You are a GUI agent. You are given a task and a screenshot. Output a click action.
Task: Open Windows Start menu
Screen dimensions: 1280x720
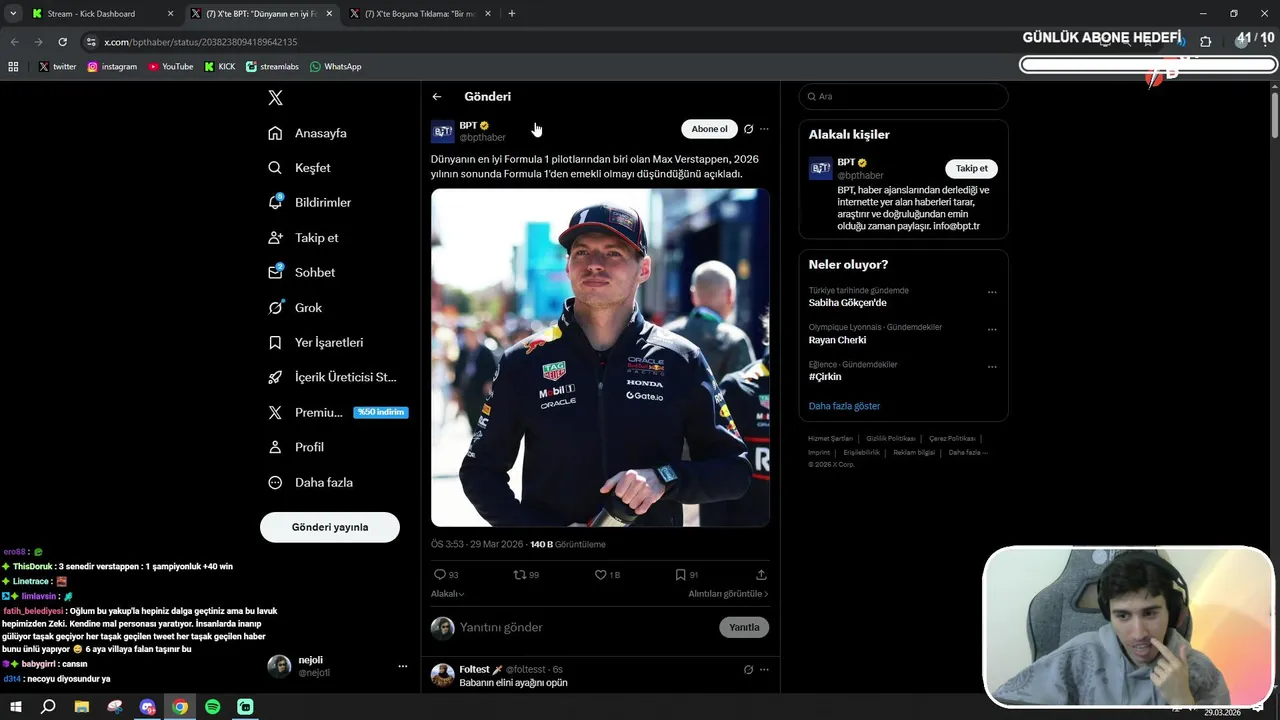click(16, 707)
